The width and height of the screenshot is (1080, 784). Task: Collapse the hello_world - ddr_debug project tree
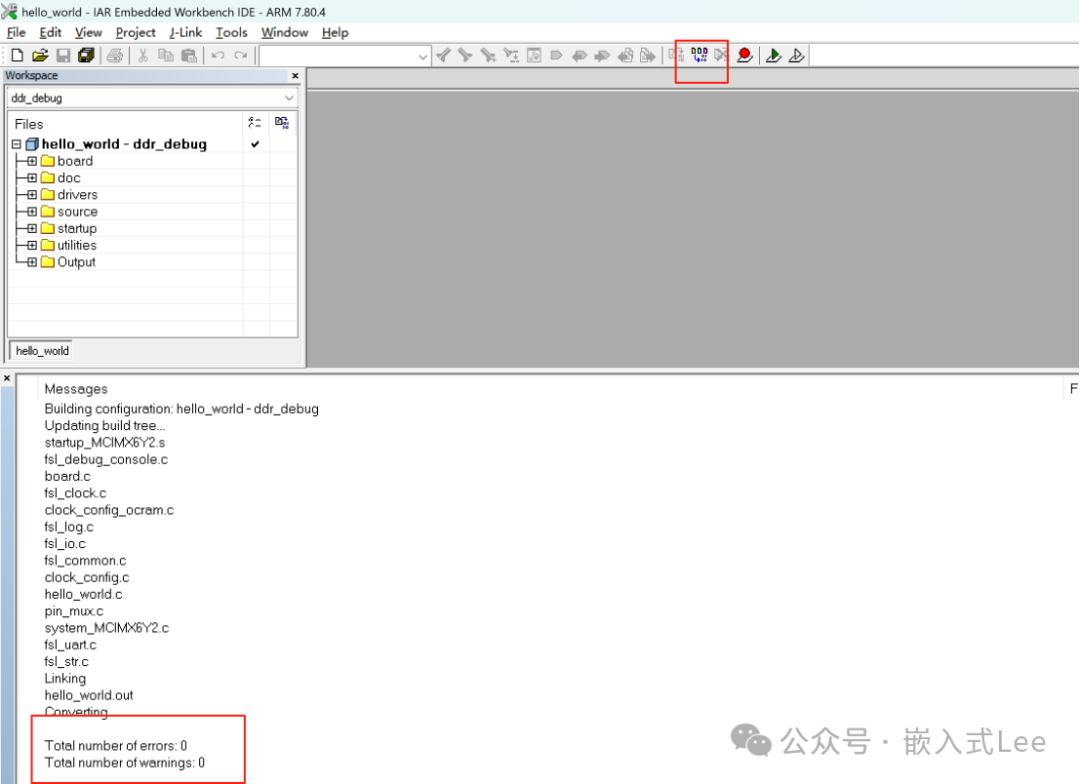15,143
